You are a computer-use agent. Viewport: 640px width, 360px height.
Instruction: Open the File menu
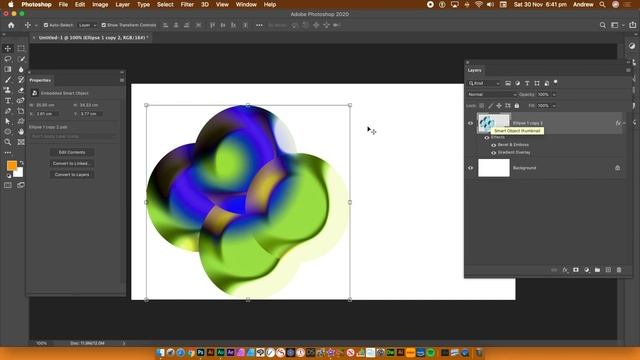coord(63,4)
